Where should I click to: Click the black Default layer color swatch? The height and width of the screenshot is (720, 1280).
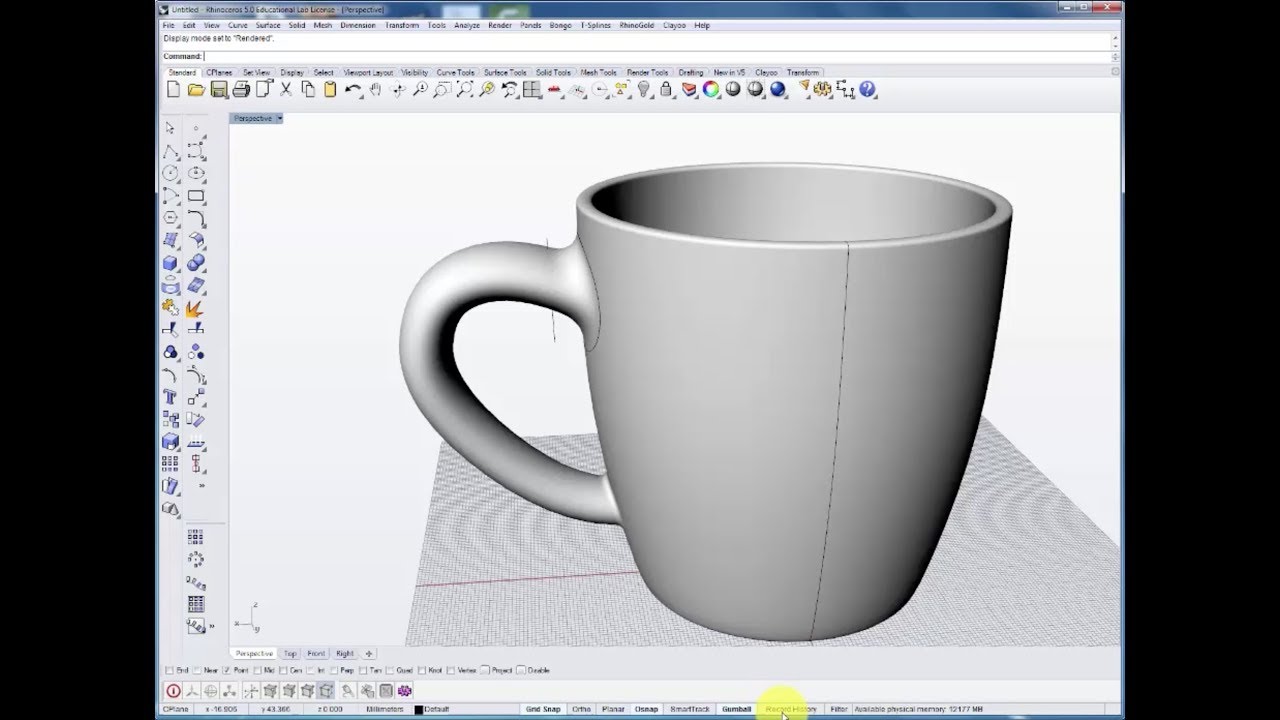click(419, 710)
